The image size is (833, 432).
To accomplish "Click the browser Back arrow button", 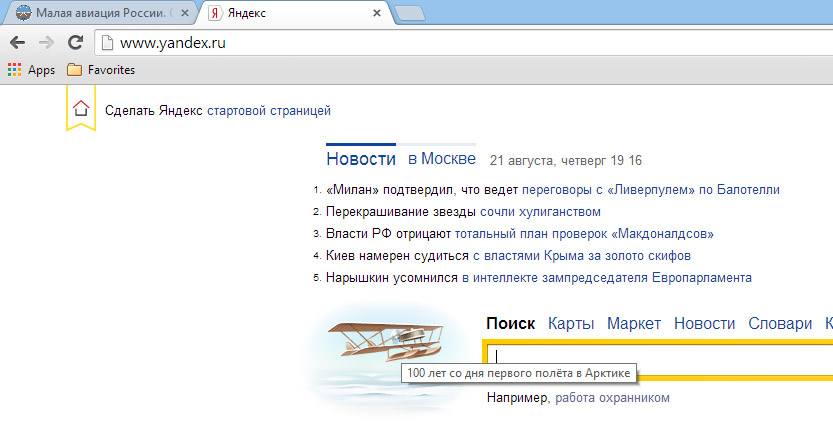I will [17, 43].
